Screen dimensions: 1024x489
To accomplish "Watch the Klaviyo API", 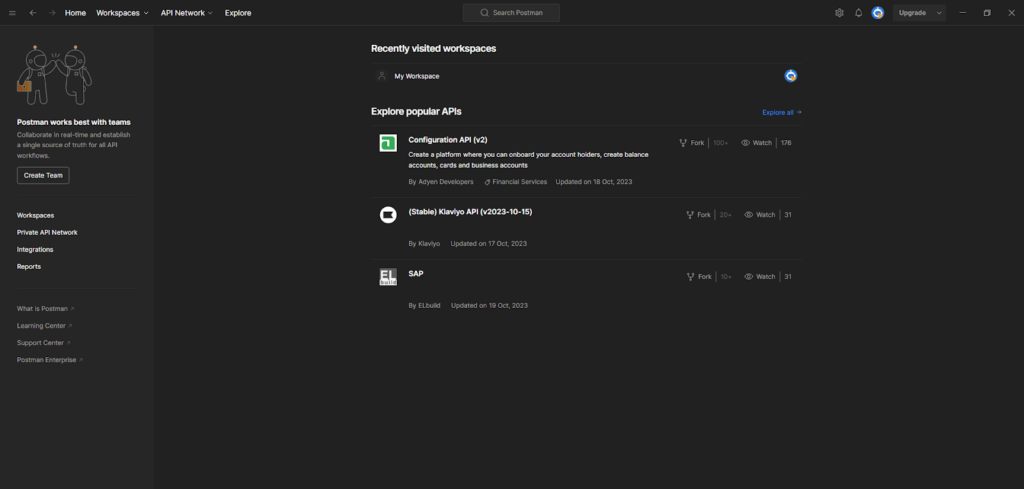I will (x=760, y=215).
